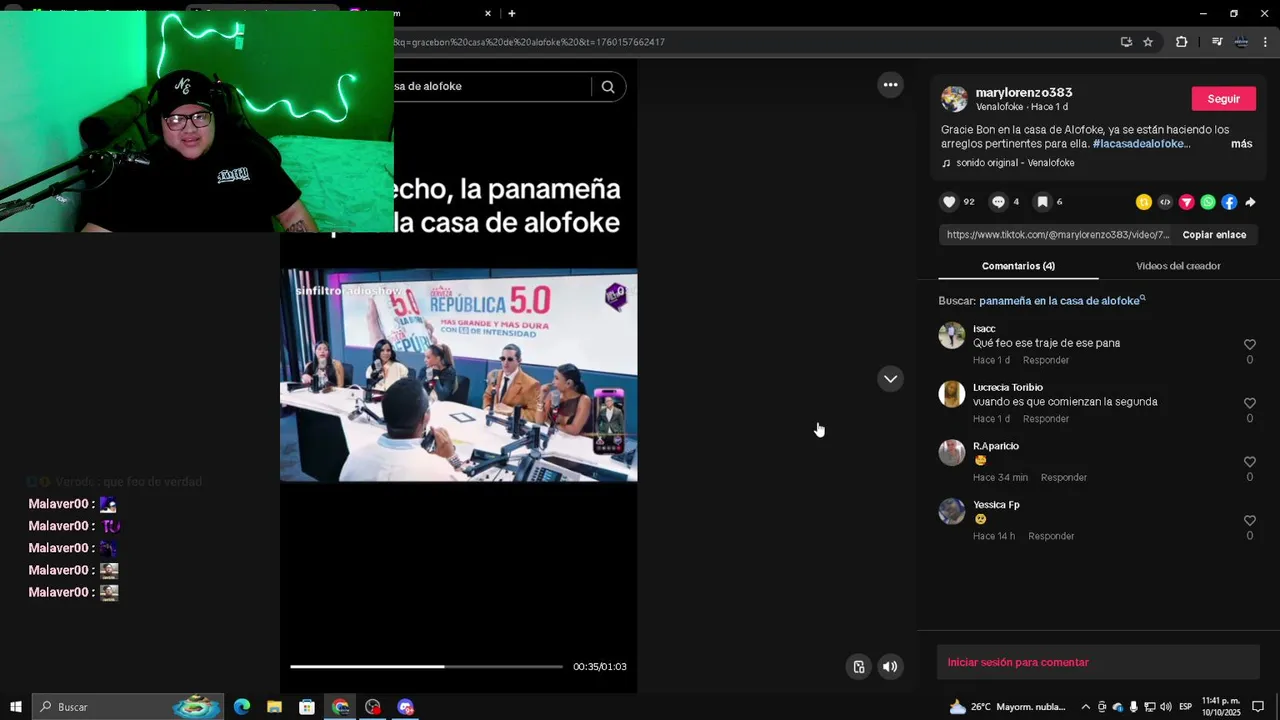Image resolution: width=1280 pixels, height=720 pixels.
Task: Reply to Yessica Fp via Responder
Action: coord(1051,536)
